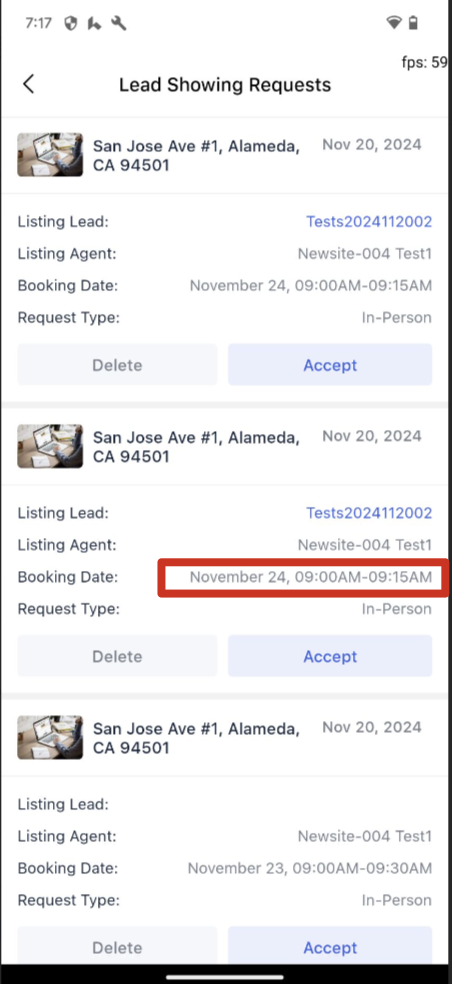The height and width of the screenshot is (984, 452).
Task: Accept the first showing request
Action: [x=330, y=365]
